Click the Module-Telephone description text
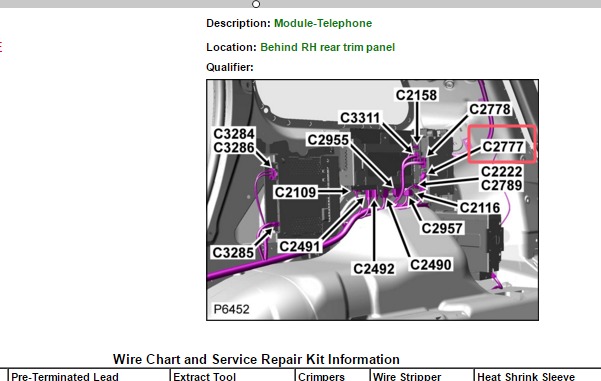This screenshot has height=381, width=601. (x=323, y=23)
